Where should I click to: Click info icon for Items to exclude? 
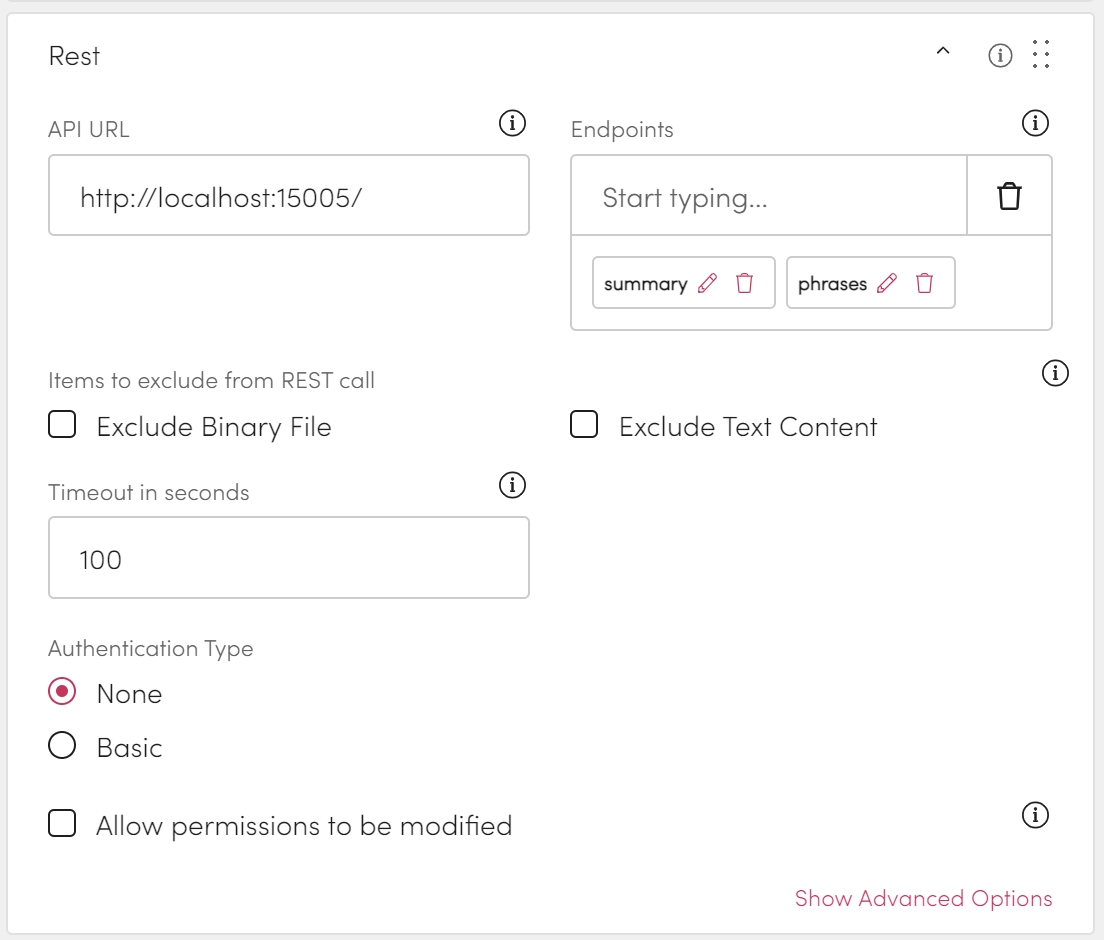click(x=1055, y=374)
